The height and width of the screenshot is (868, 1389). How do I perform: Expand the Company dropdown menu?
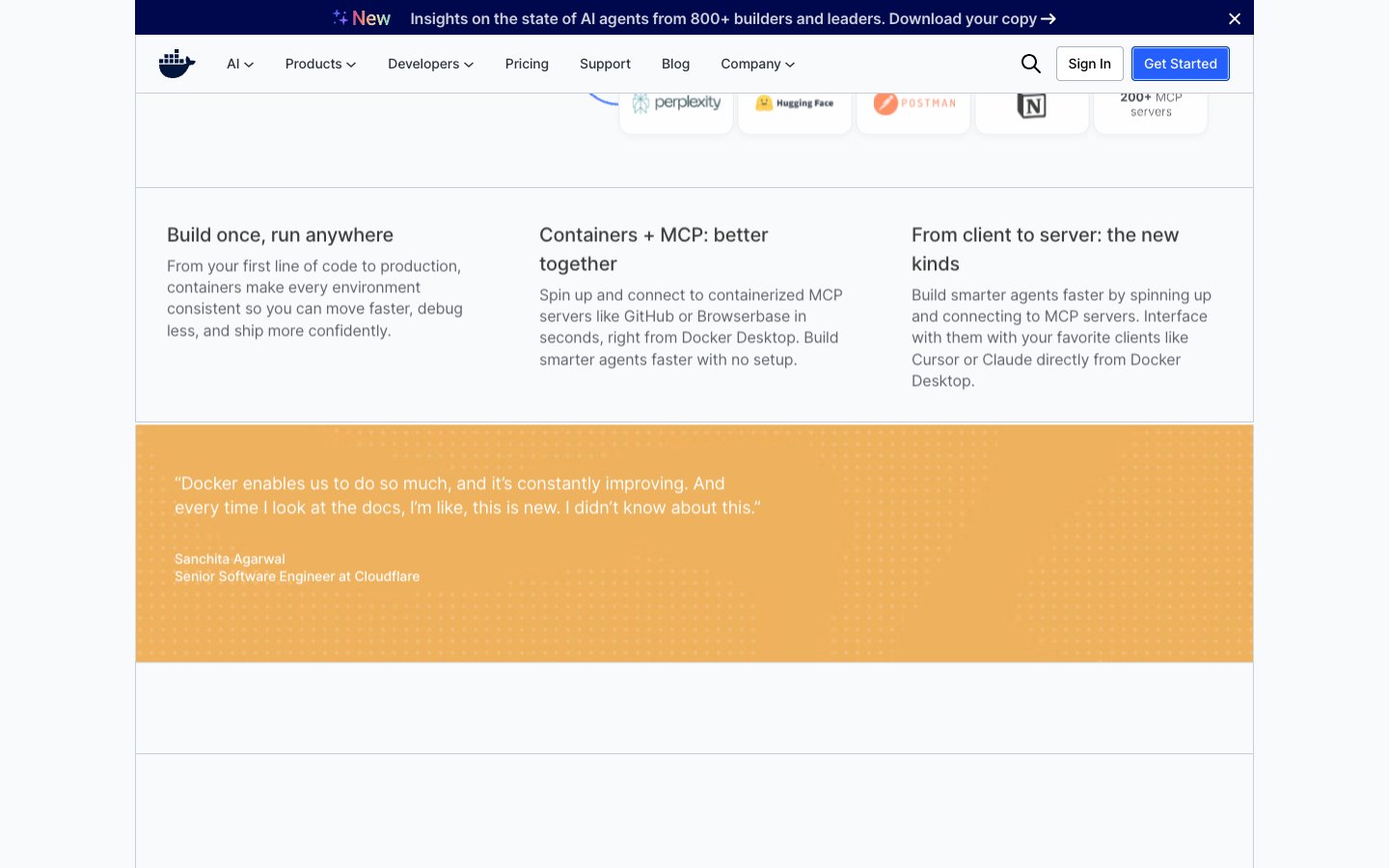pyautogui.click(x=757, y=64)
